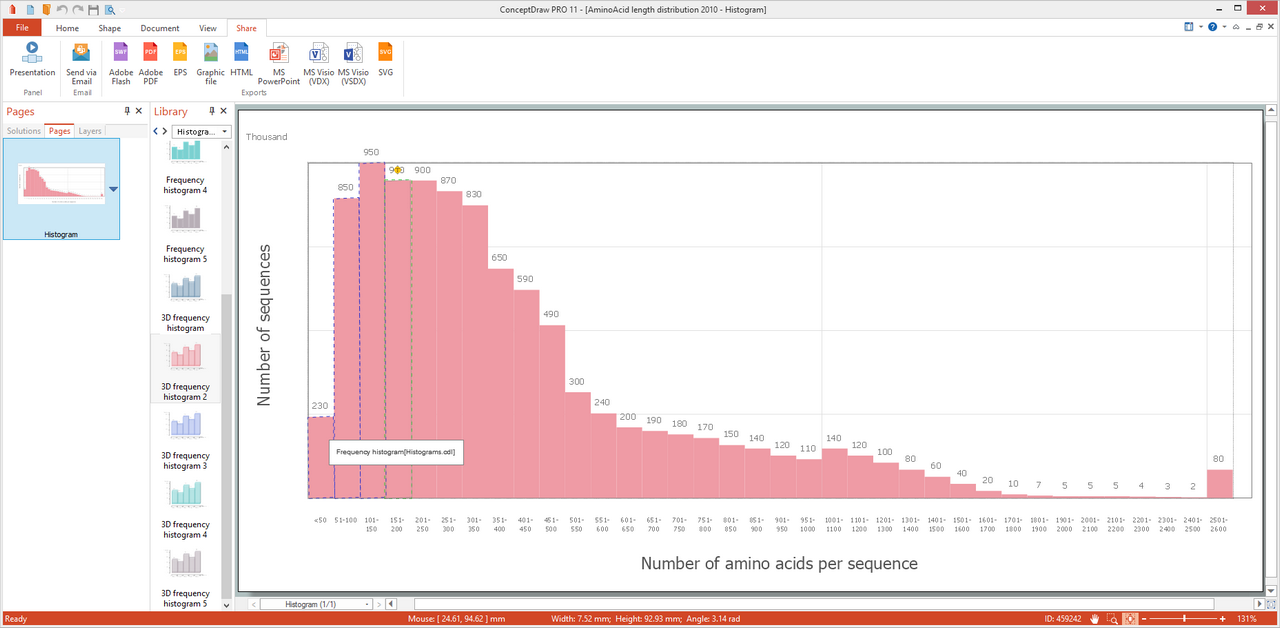The height and width of the screenshot is (628, 1280).
Task: Click the fit-to-window icon in status bar
Action: (x=1130, y=619)
